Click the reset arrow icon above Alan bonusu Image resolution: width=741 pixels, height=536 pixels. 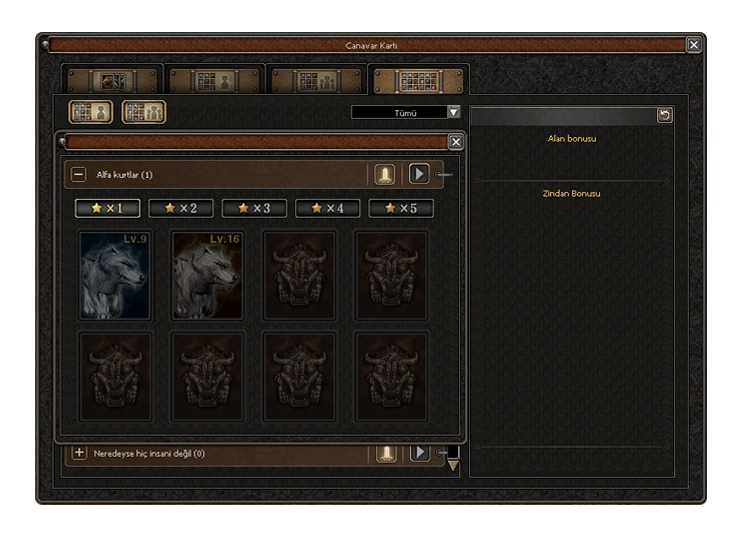[x=664, y=115]
